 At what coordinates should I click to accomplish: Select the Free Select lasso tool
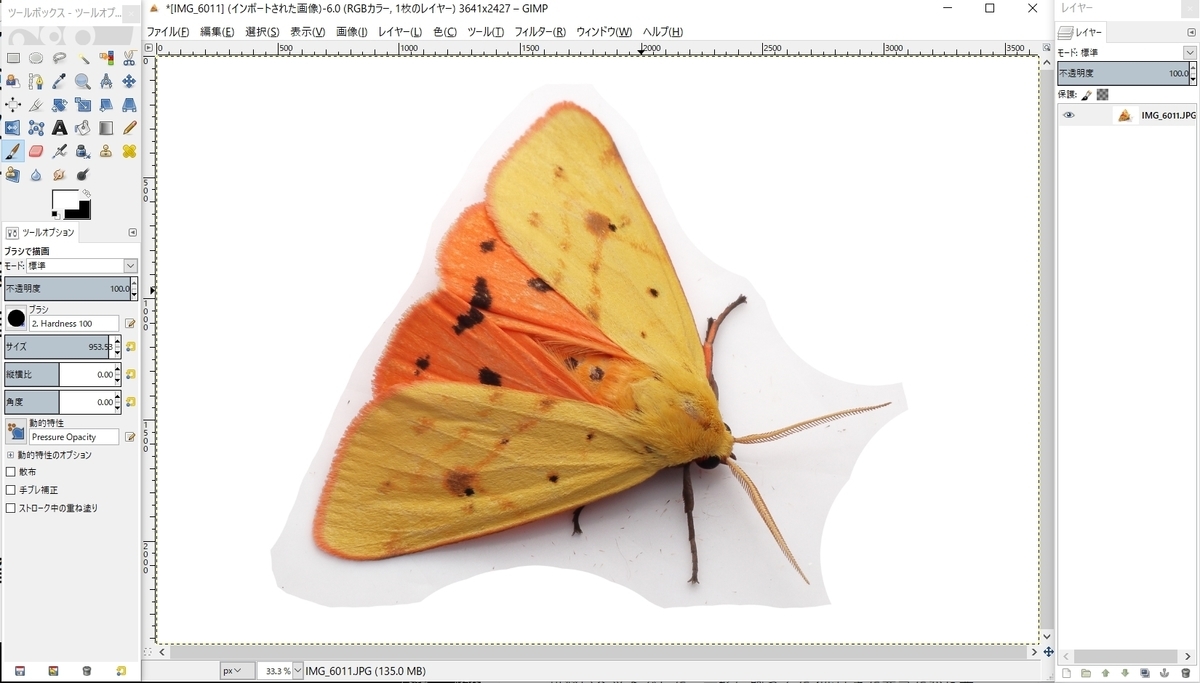pyautogui.click(x=59, y=58)
